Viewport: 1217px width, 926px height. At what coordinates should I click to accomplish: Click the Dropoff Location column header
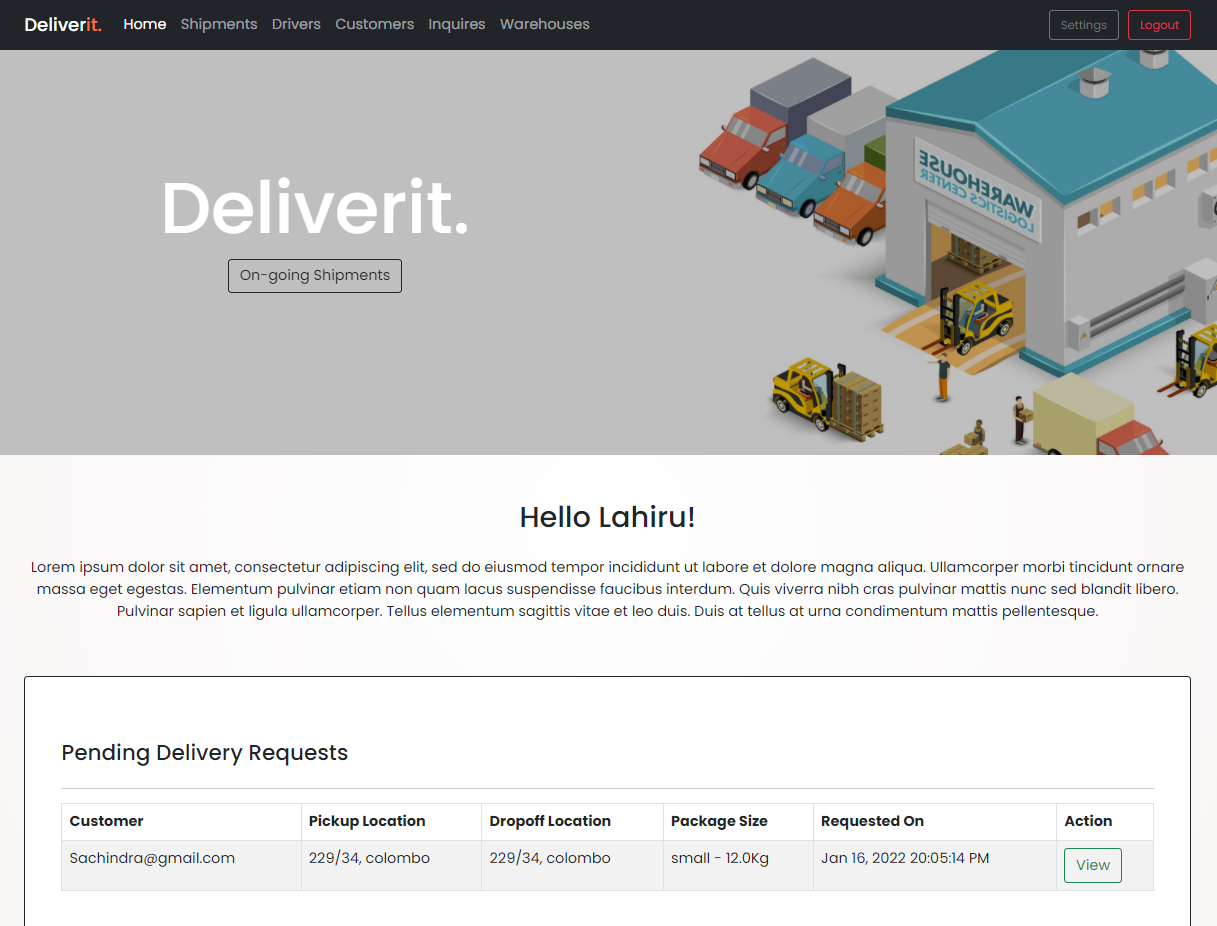tap(572, 821)
